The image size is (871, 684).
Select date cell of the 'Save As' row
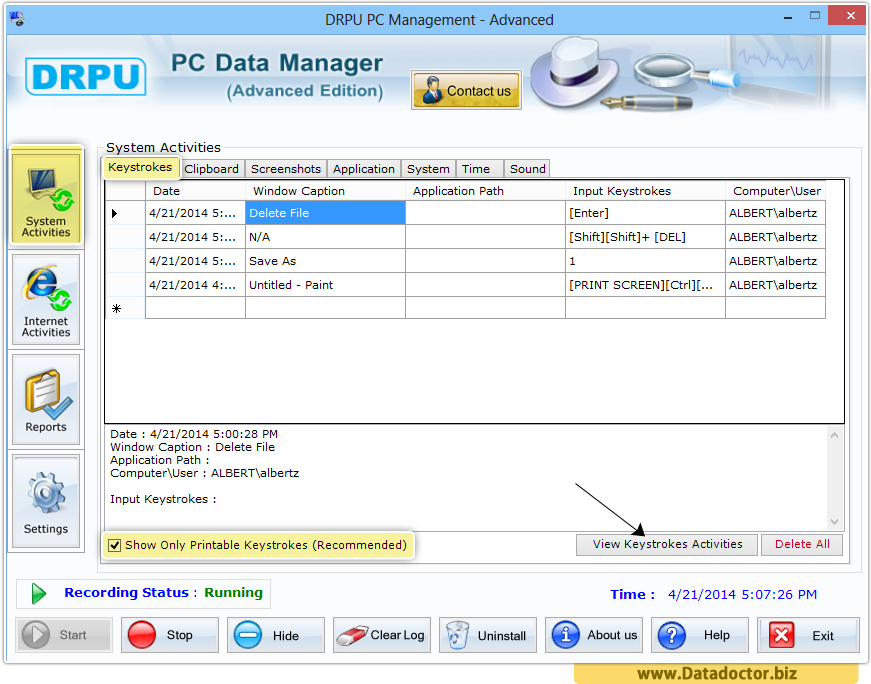(x=196, y=261)
